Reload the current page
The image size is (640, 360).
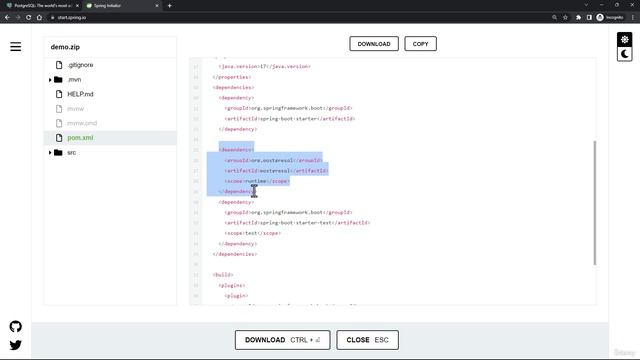tap(29, 18)
